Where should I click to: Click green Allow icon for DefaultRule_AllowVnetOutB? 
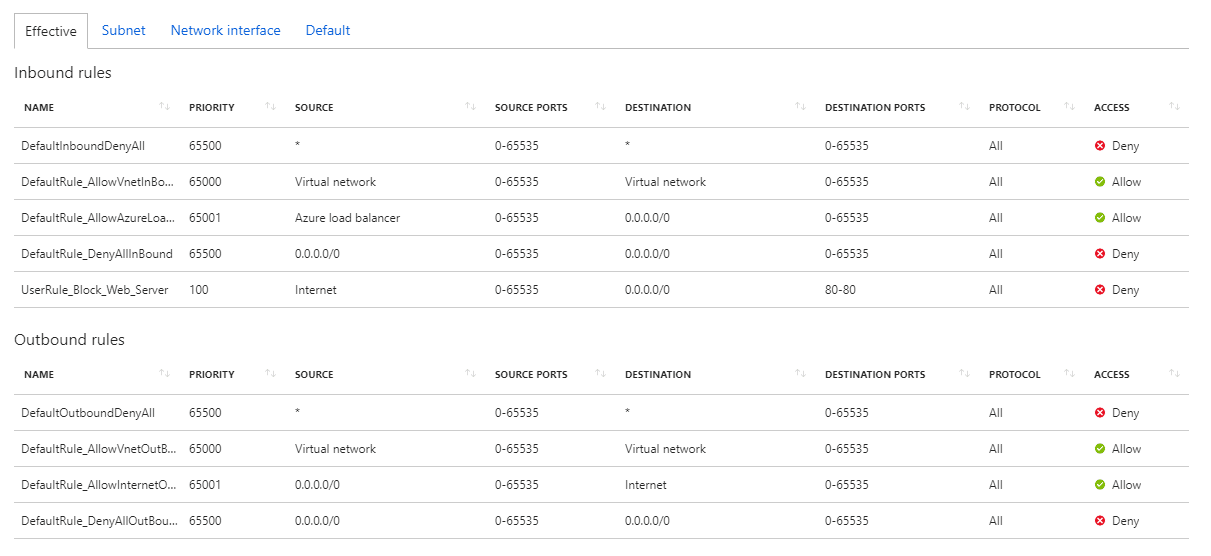point(1100,449)
